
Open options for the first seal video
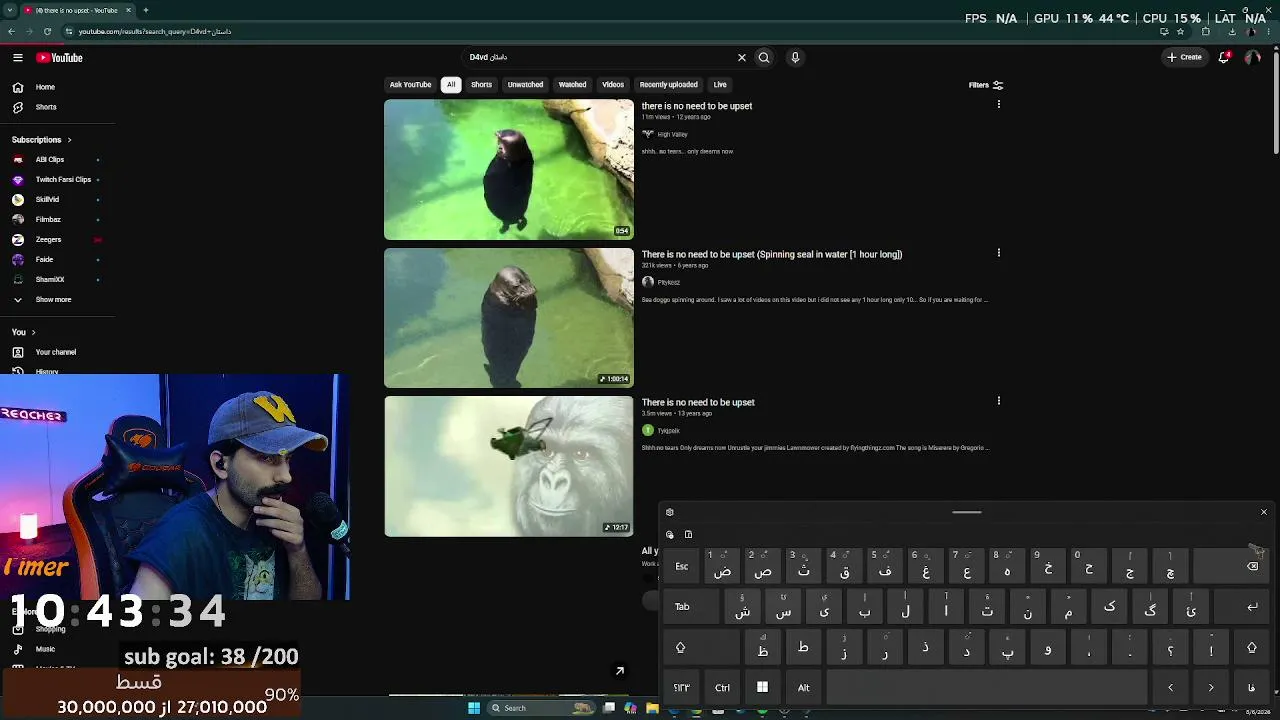pos(998,105)
